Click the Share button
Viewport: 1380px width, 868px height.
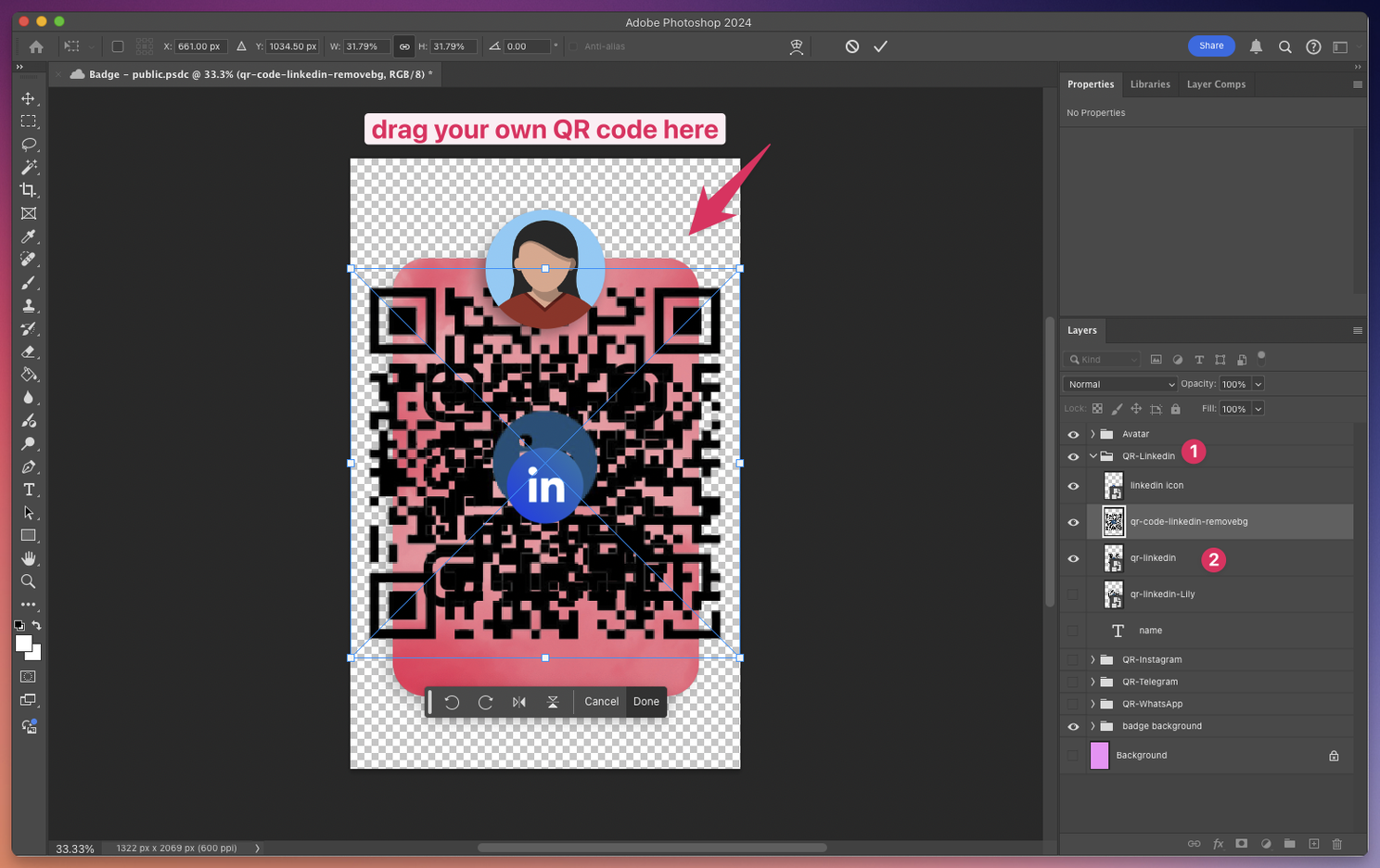1211,45
